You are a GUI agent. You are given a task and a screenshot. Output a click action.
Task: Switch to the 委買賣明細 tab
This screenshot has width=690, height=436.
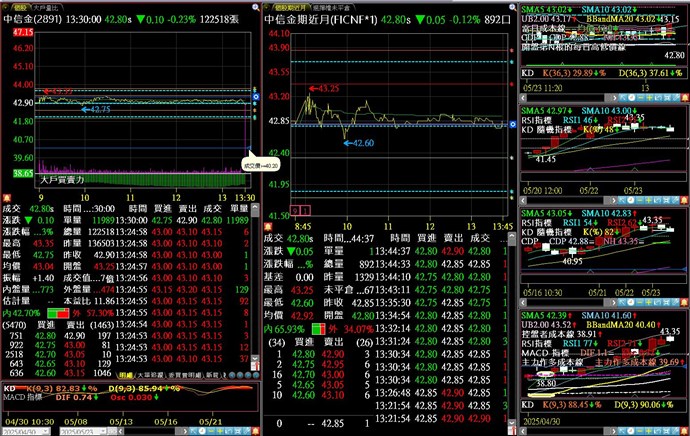(184, 375)
